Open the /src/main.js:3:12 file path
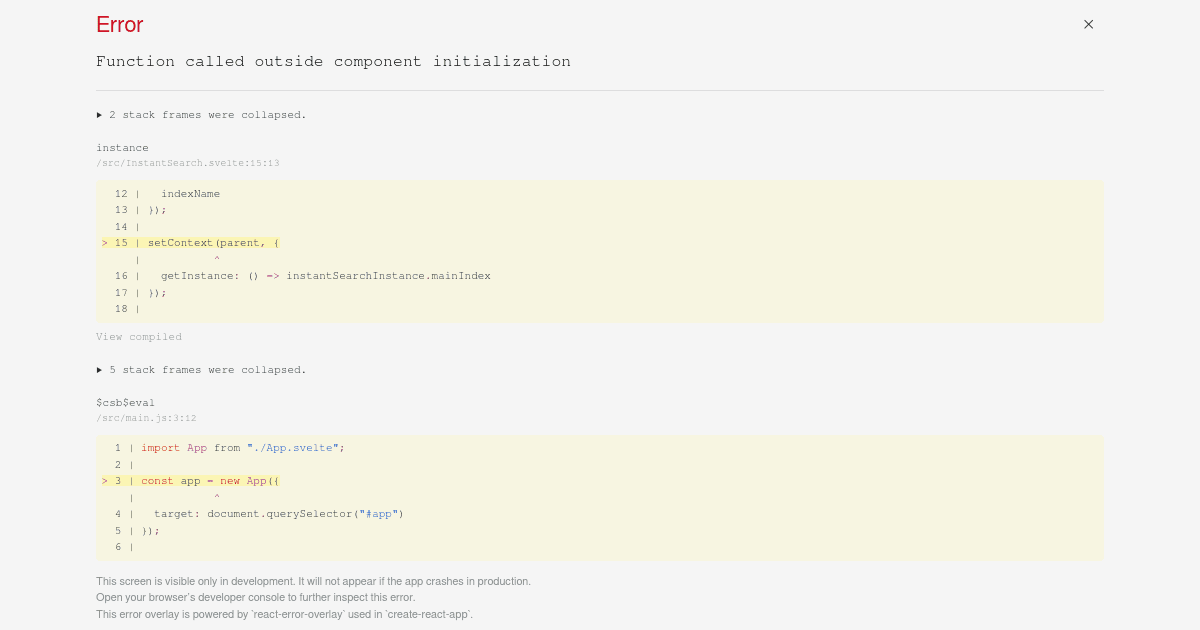 coord(146,418)
